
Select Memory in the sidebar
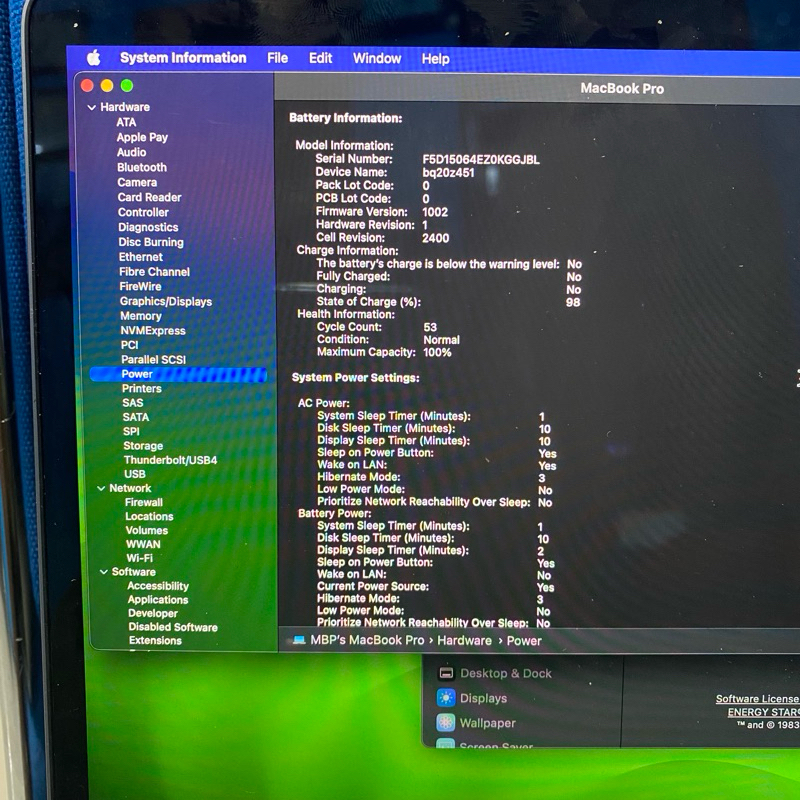[140, 316]
